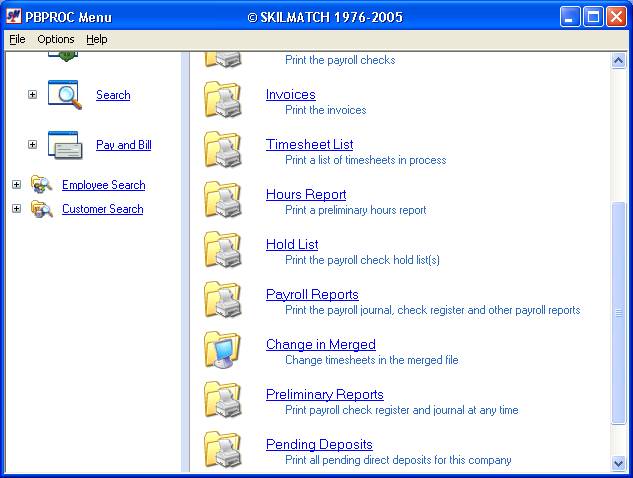Viewport: 633px width, 478px height.
Task: Click the vertical scrollbar thumb
Action: click(x=618, y=312)
